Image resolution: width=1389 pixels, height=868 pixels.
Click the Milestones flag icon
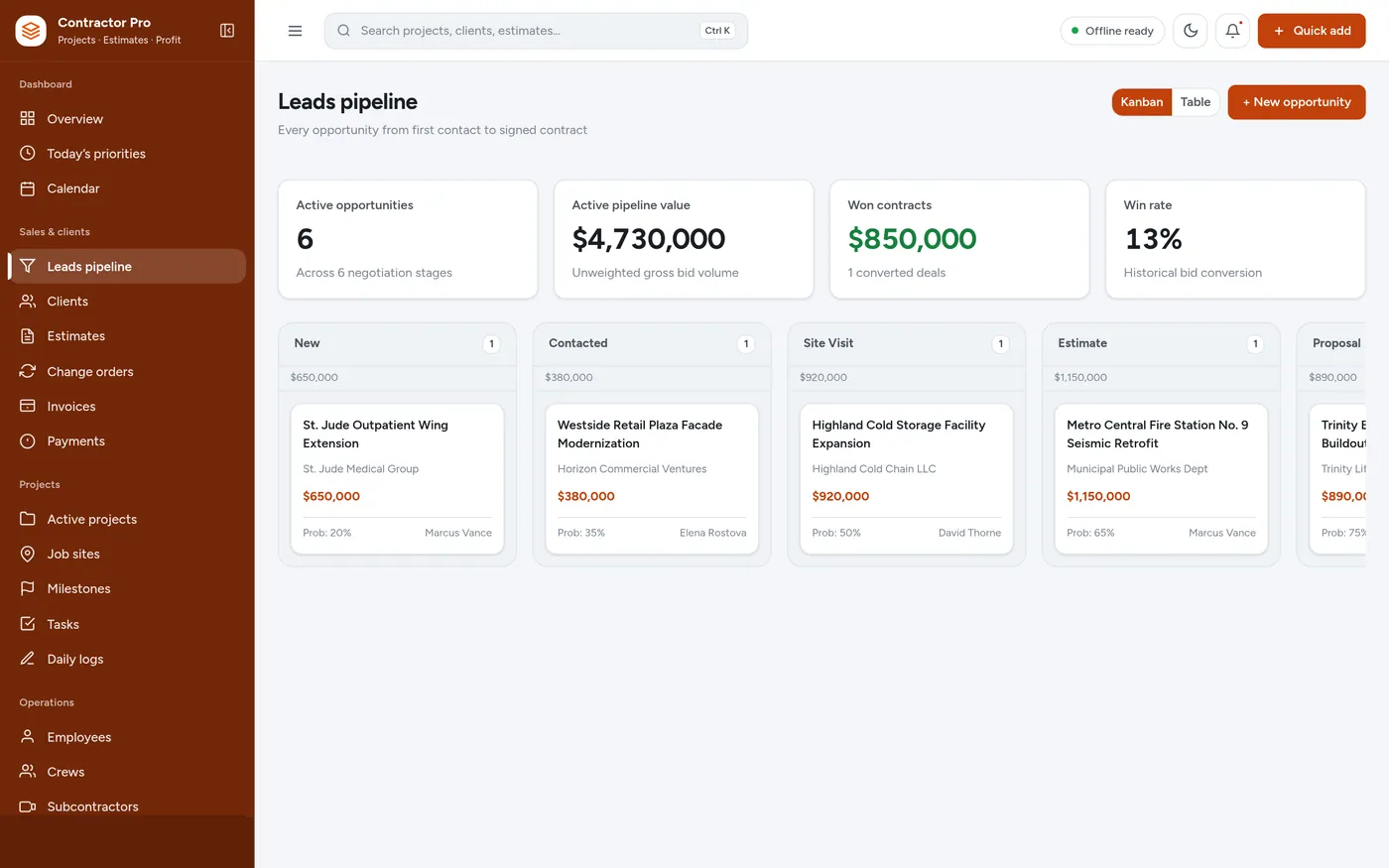point(28,588)
